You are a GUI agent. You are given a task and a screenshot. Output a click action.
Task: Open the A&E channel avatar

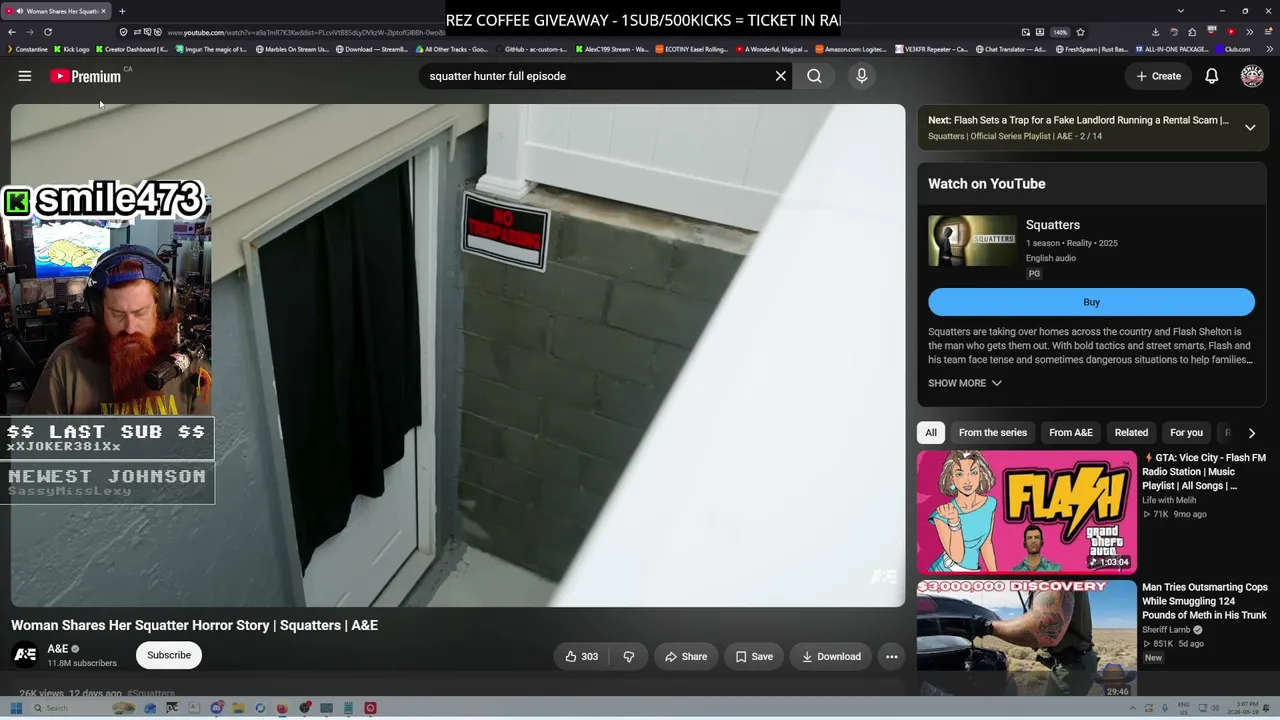[x=25, y=655]
